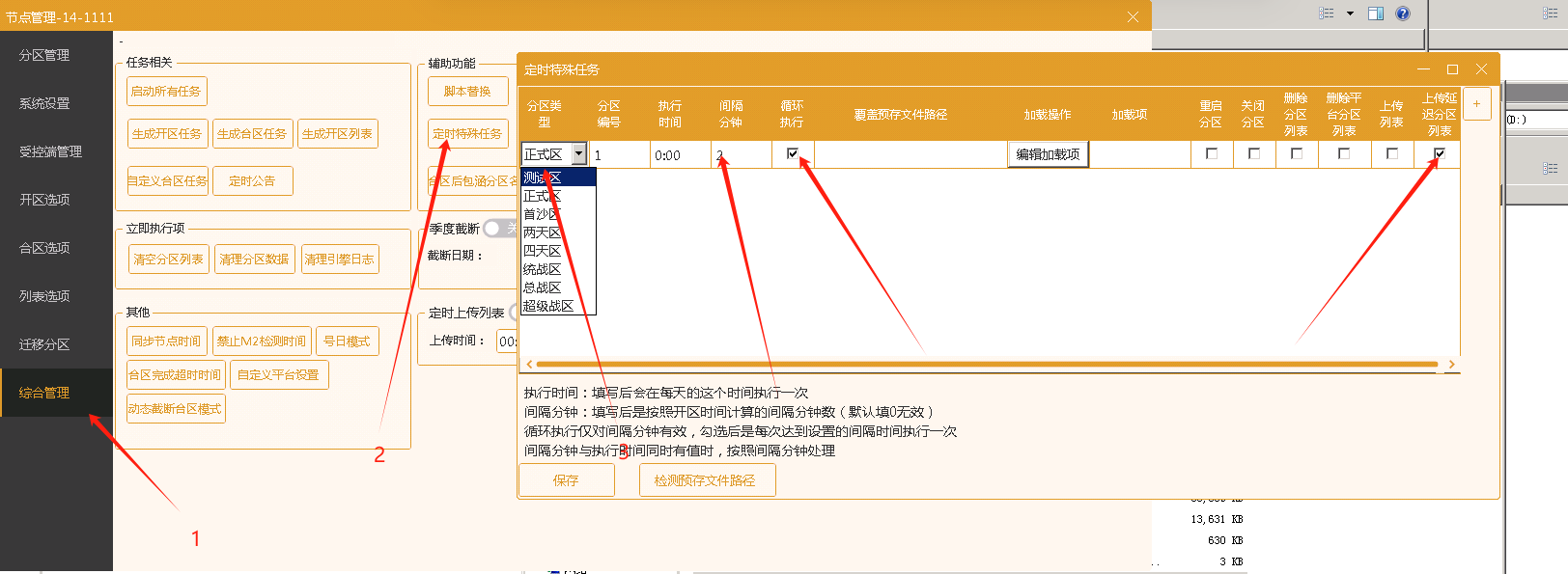Close the 节点管理-14-1111 window
The height and width of the screenshot is (574, 1568).
(x=1133, y=16)
